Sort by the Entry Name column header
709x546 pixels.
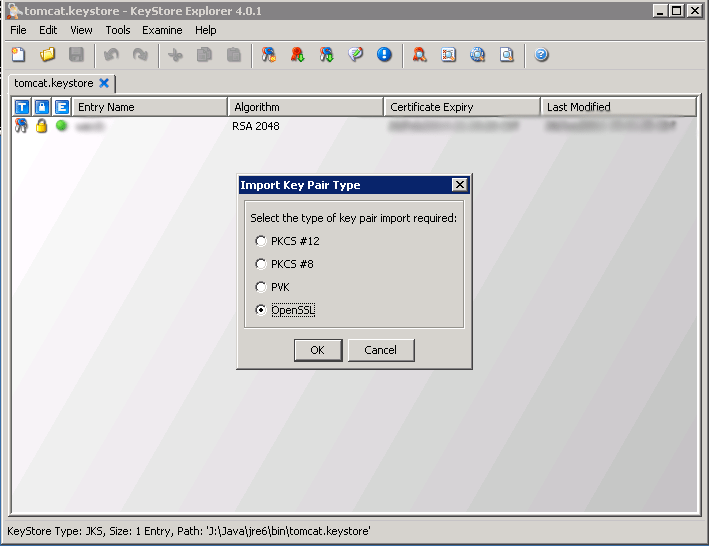coord(150,107)
